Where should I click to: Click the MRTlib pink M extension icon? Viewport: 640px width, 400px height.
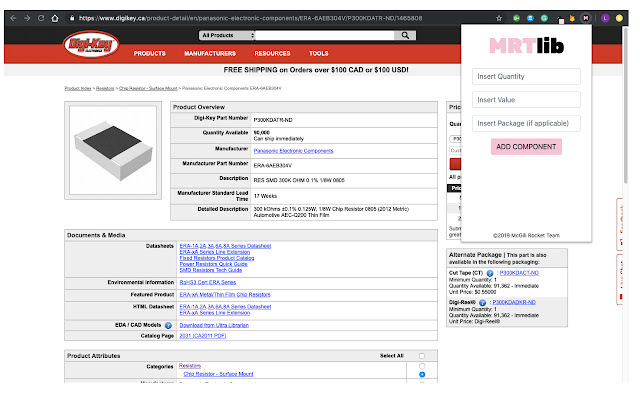tap(586, 18)
